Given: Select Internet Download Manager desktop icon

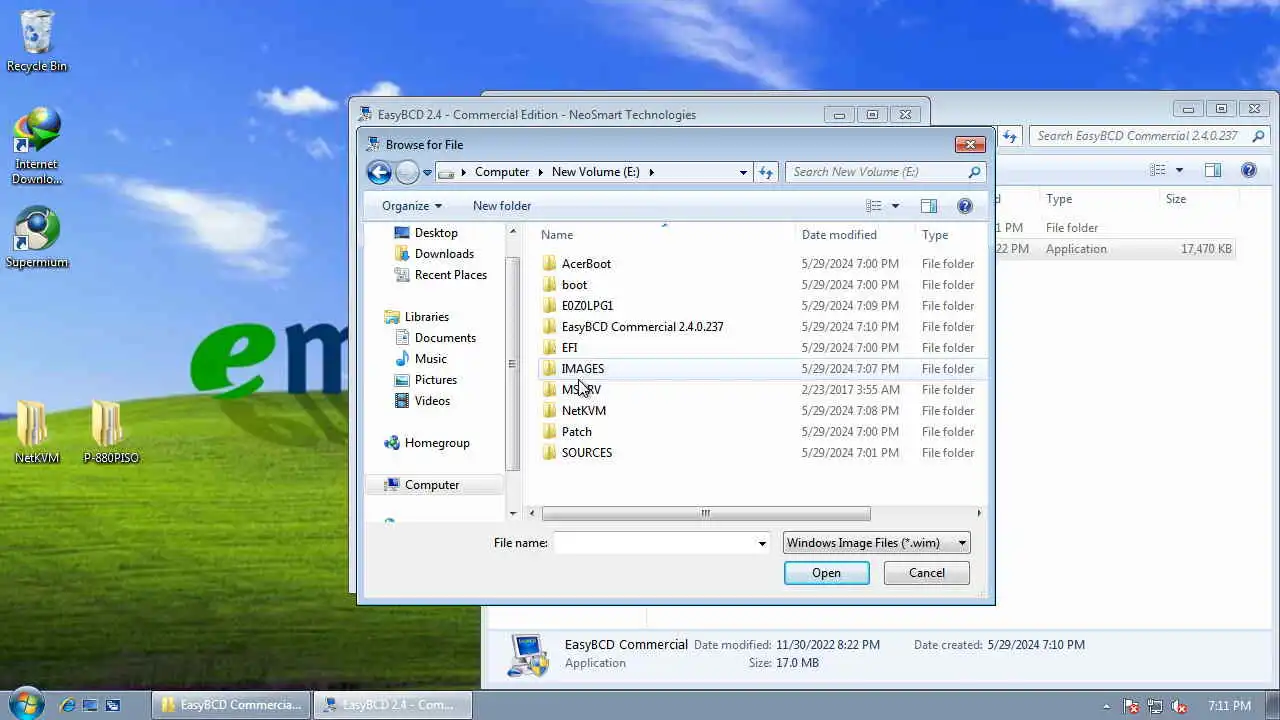Looking at the screenshot, I should point(37,148).
